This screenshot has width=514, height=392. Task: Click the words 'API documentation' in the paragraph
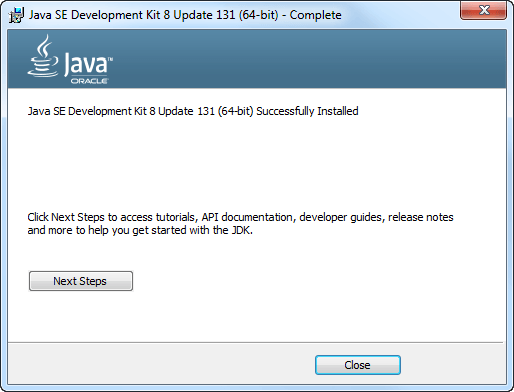(247, 217)
